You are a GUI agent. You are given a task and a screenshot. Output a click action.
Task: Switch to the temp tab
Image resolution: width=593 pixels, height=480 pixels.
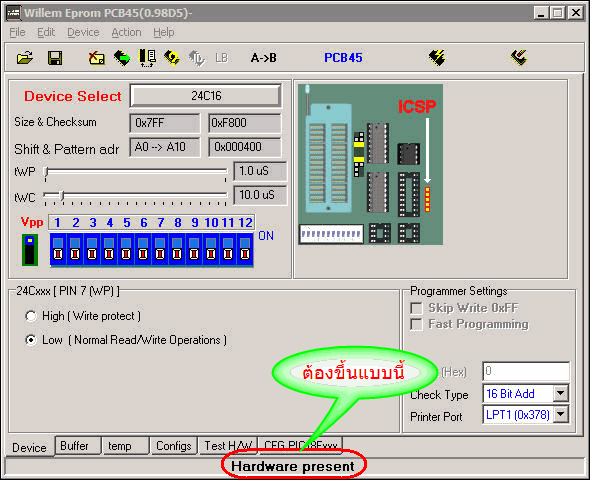click(x=126, y=446)
